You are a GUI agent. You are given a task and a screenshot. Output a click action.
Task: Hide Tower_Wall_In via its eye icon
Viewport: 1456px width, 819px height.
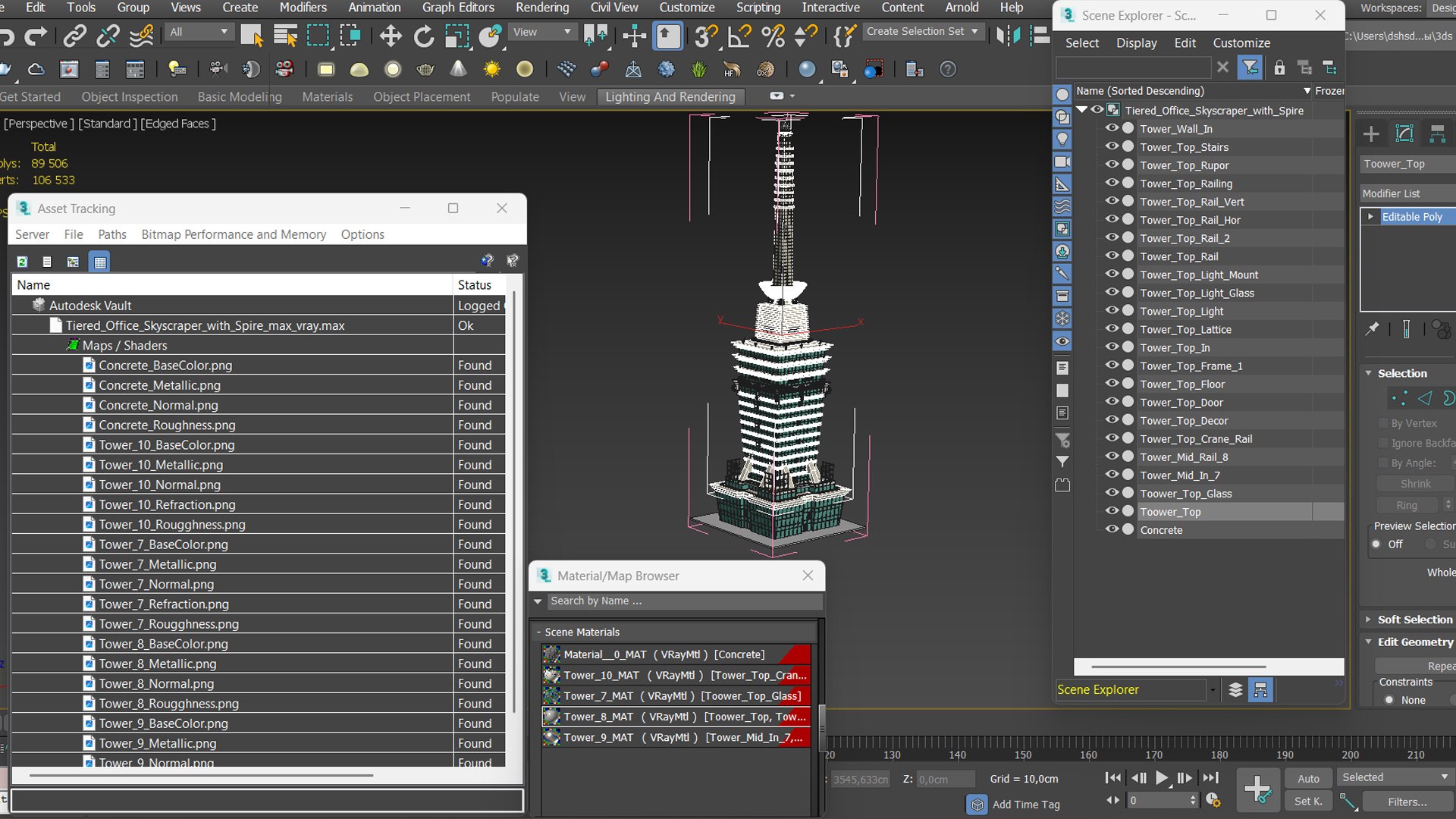coord(1112,128)
